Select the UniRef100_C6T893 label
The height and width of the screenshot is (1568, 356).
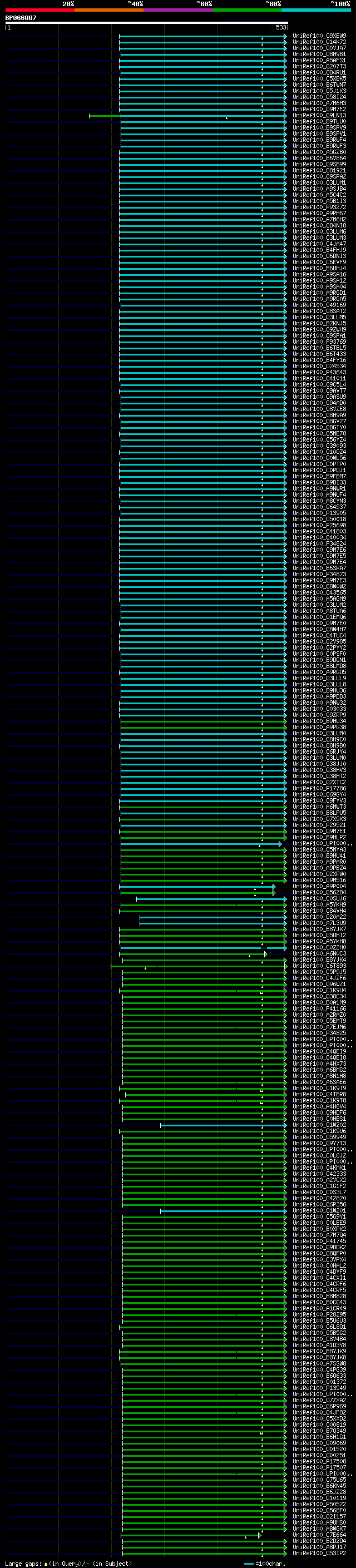point(319,966)
